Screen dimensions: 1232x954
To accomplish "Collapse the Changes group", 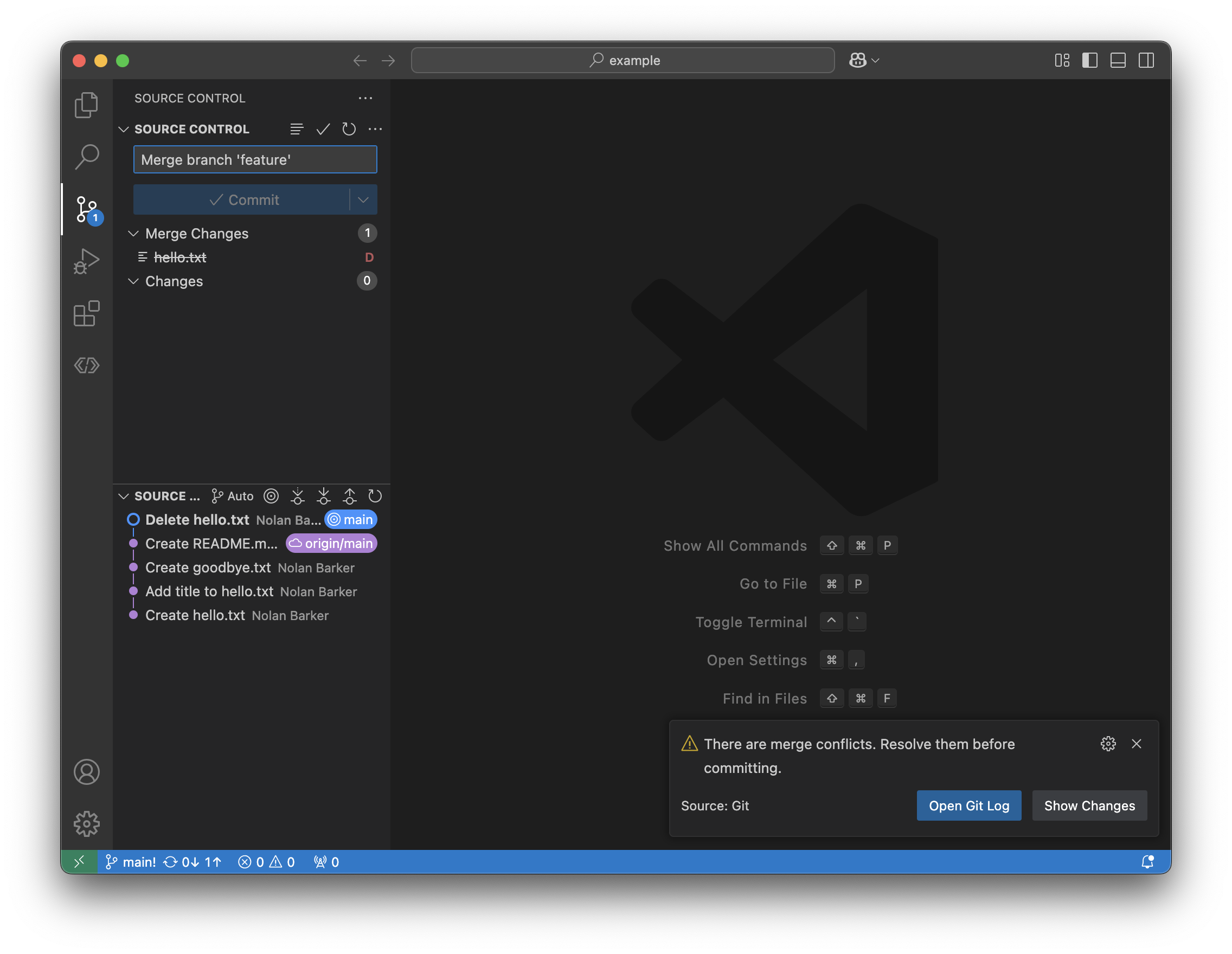I will pos(134,281).
